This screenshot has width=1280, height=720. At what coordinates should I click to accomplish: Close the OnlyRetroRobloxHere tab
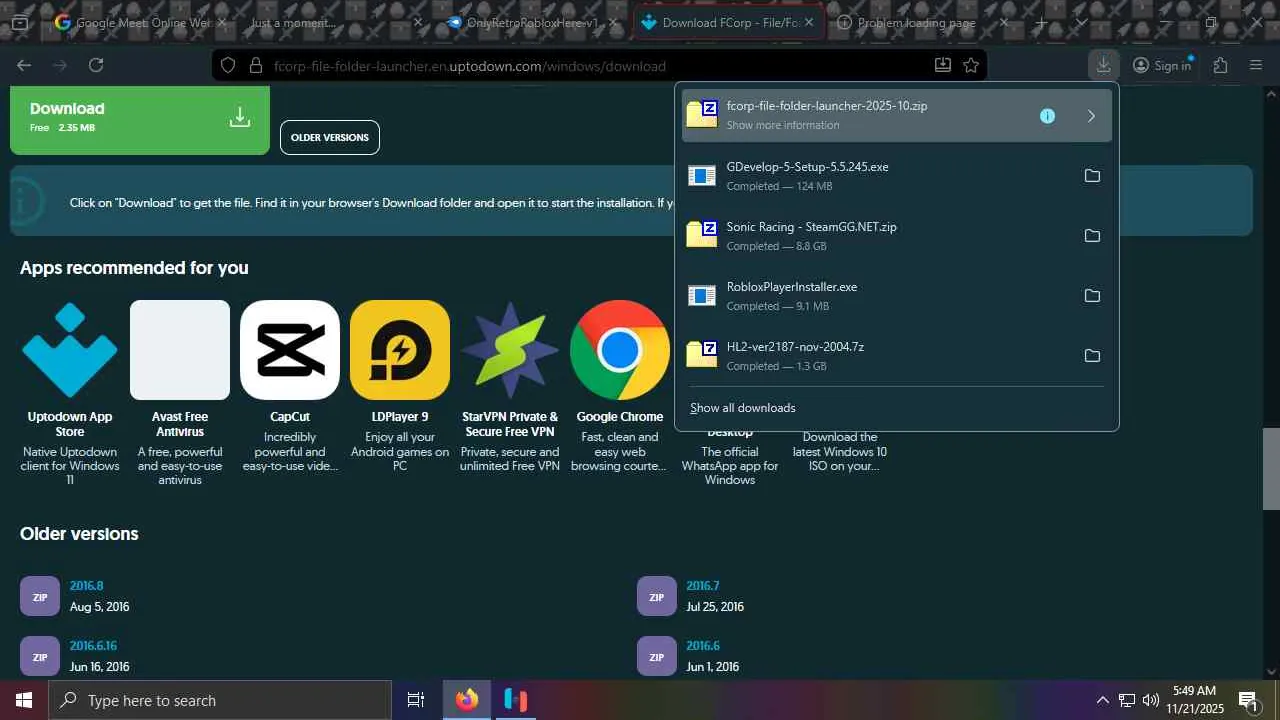(x=614, y=22)
